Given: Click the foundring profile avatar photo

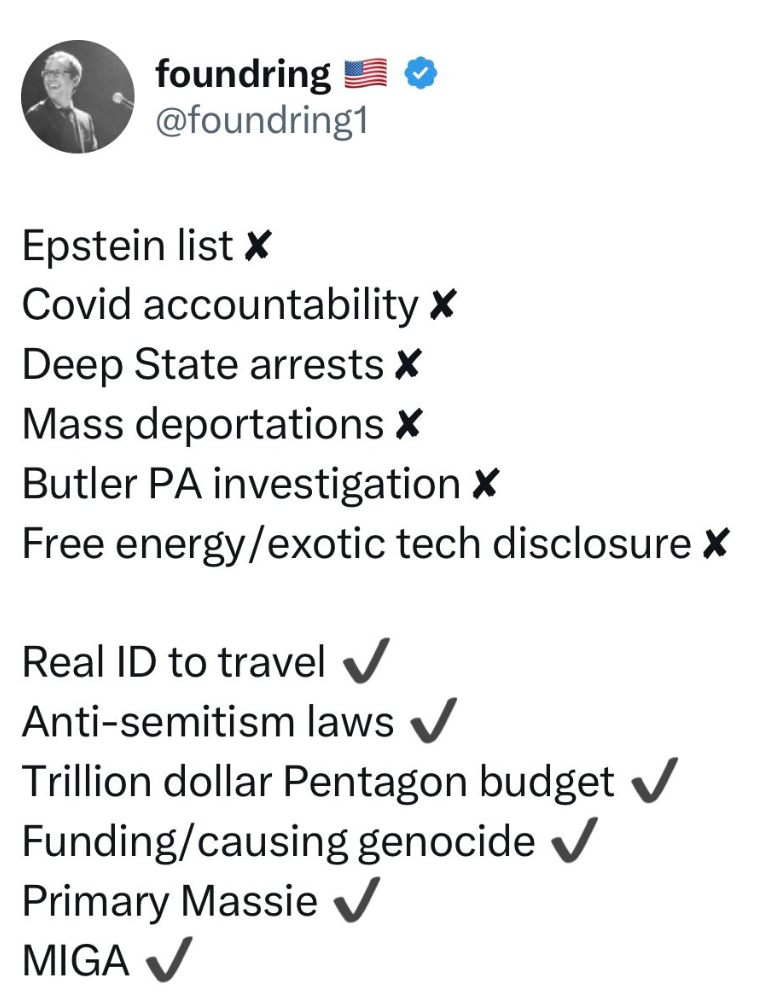Looking at the screenshot, I should pyautogui.click(x=77, y=97).
